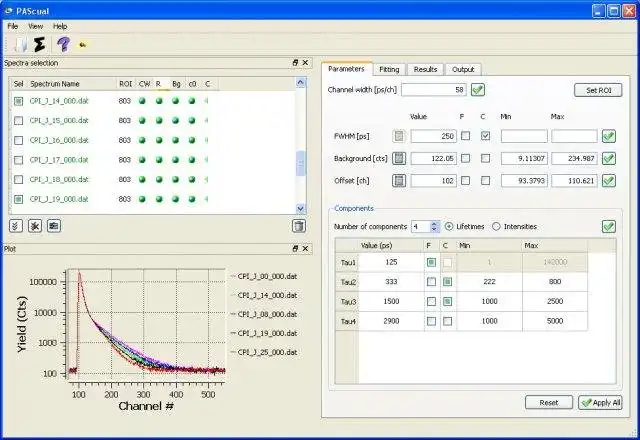Image resolution: width=640 pixels, height=440 pixels.
Task: Check selection box for CPI_J_15_000.dat
Action: coord(18,120)
